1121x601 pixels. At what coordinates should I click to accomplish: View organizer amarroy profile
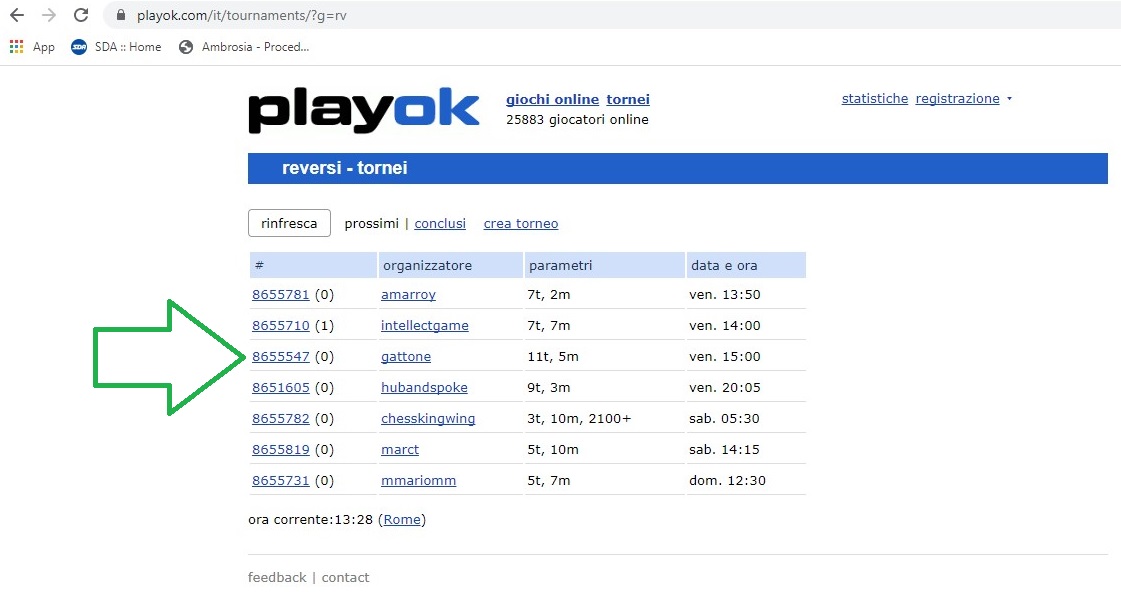click(408, 294)
